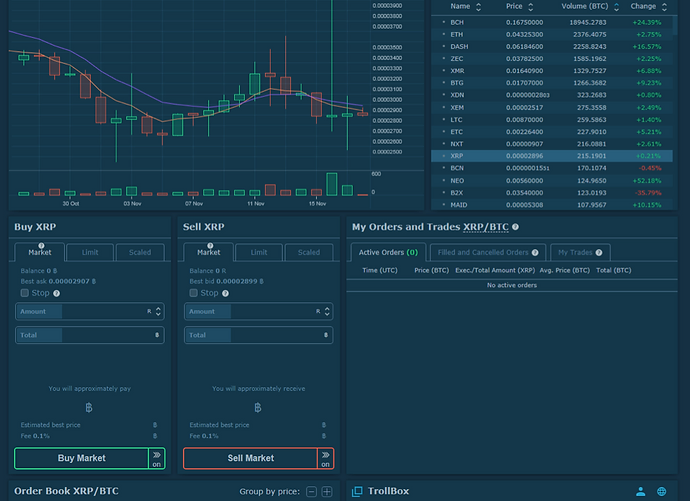The width and height of the screenshot is (690, 501).
Task: Switch Buy XRP to Scaled tab
Action: click(x=140, y=252)
